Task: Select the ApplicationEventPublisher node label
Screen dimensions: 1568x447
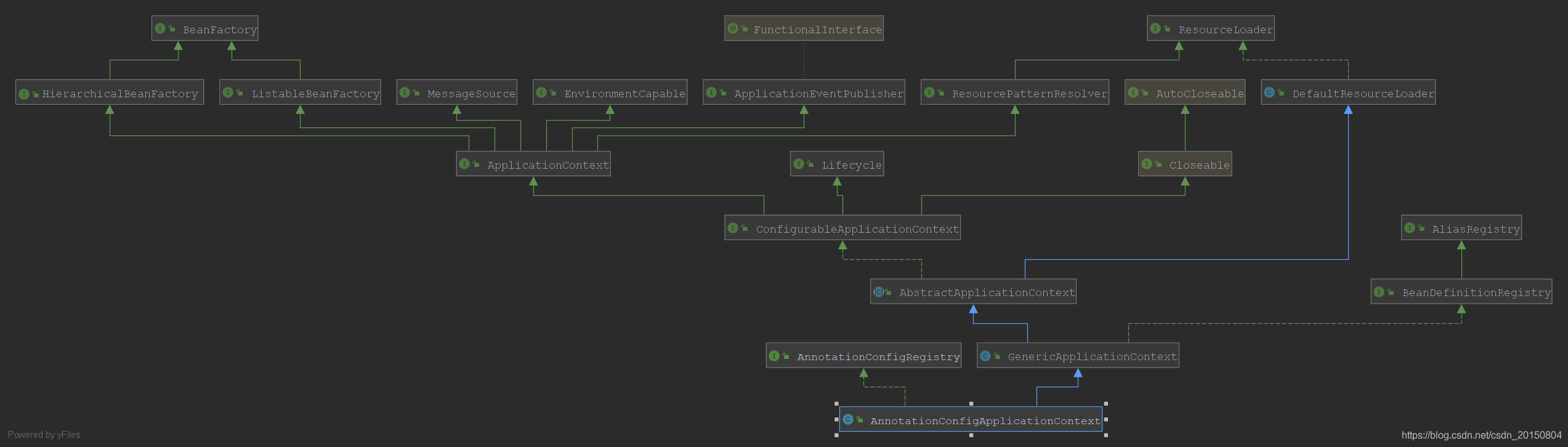Action: point(818,94)
